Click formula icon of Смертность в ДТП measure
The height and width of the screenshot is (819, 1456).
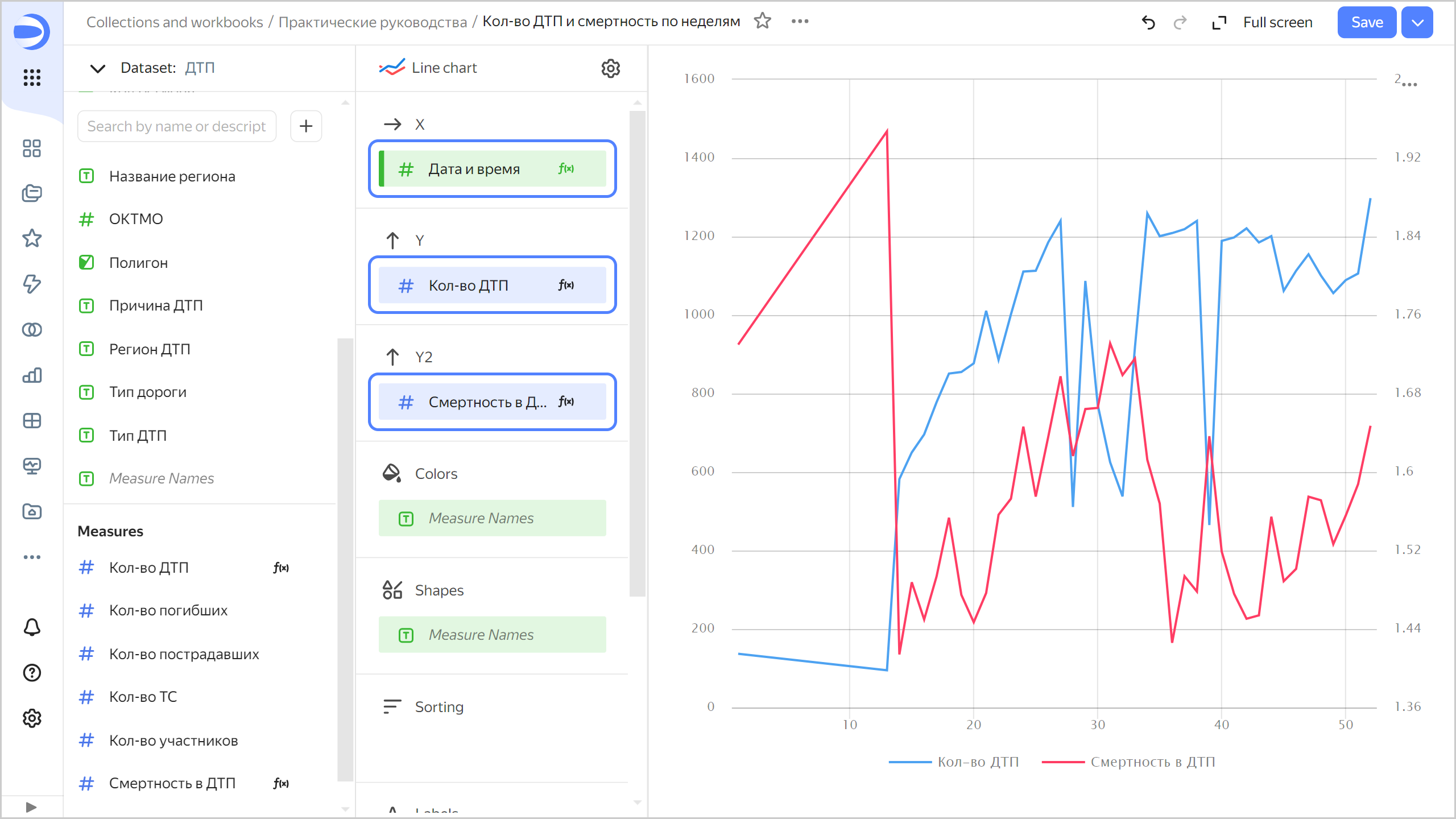click(281, 784)
